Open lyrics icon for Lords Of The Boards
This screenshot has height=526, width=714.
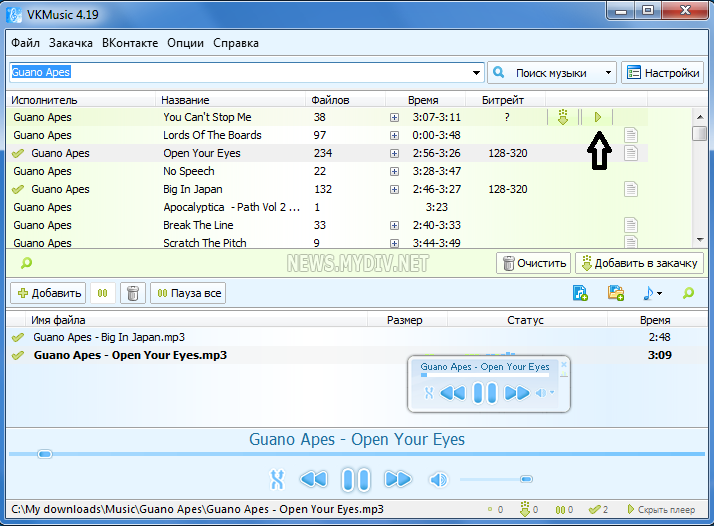(x=631, y=135)
